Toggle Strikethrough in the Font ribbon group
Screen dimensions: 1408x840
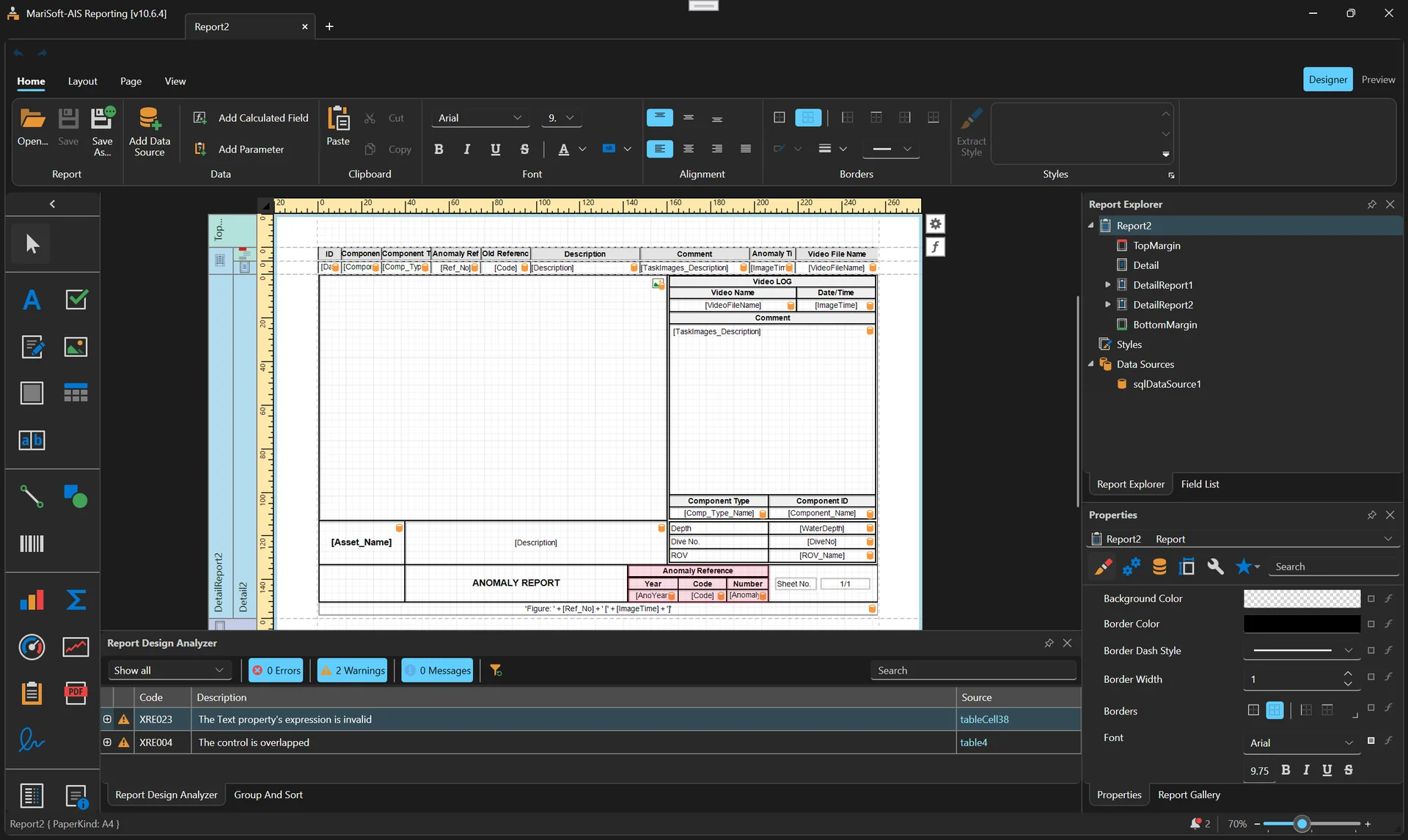tap(524, 149)
